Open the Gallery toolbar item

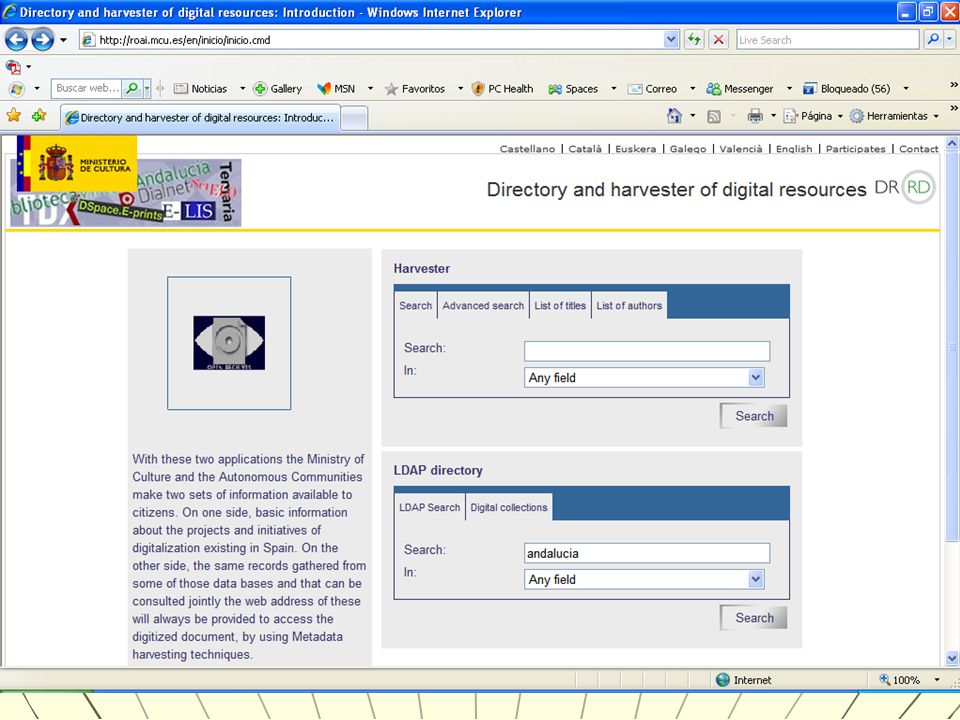(277, 89)
